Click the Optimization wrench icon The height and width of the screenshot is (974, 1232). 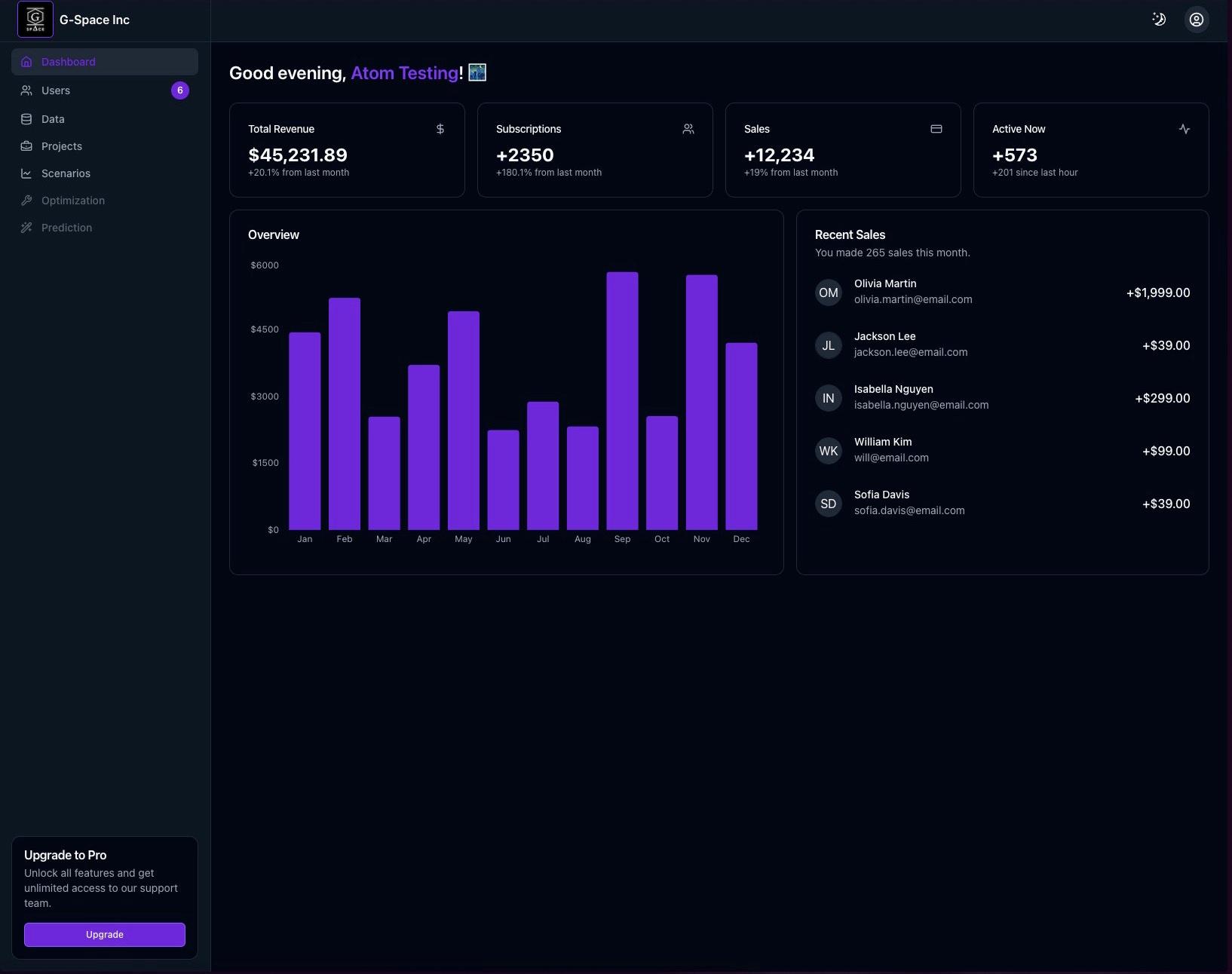(x=26, y=201)
